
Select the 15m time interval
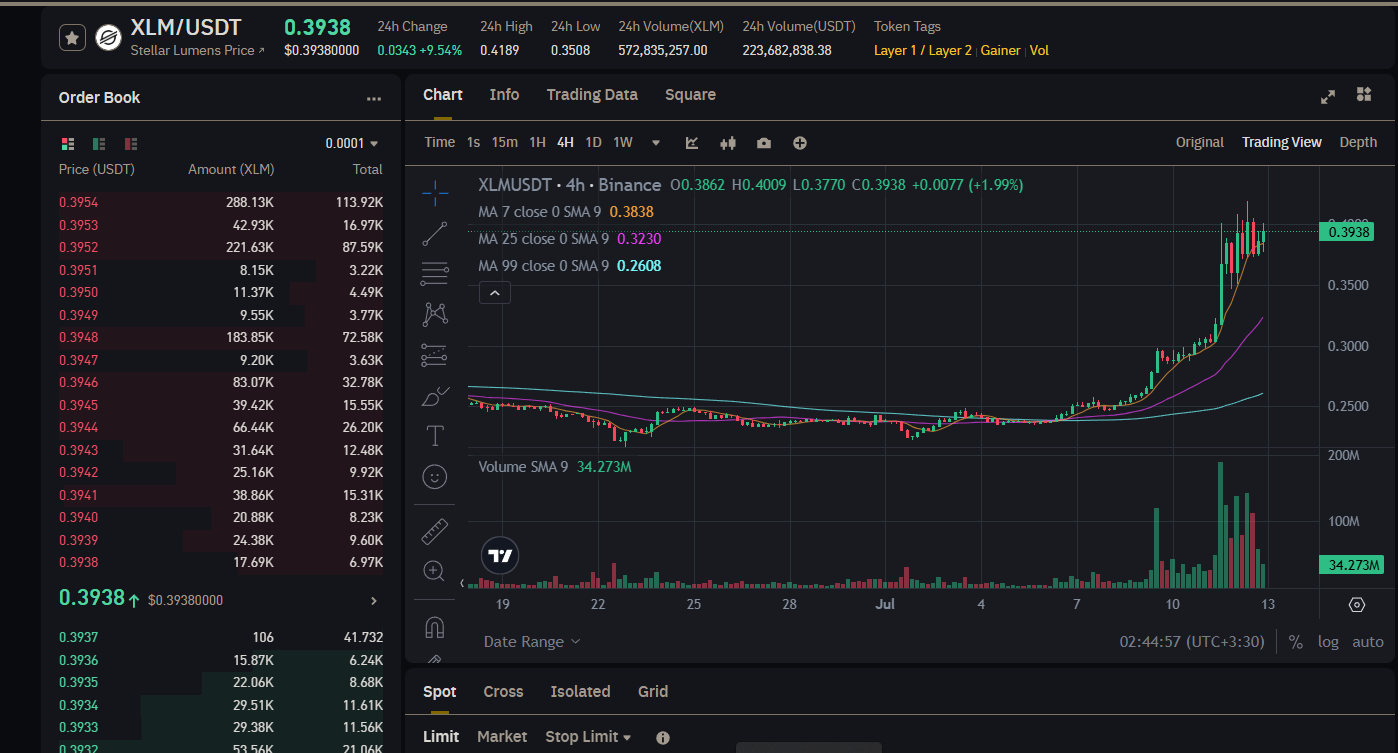click(x=505, y=142)
